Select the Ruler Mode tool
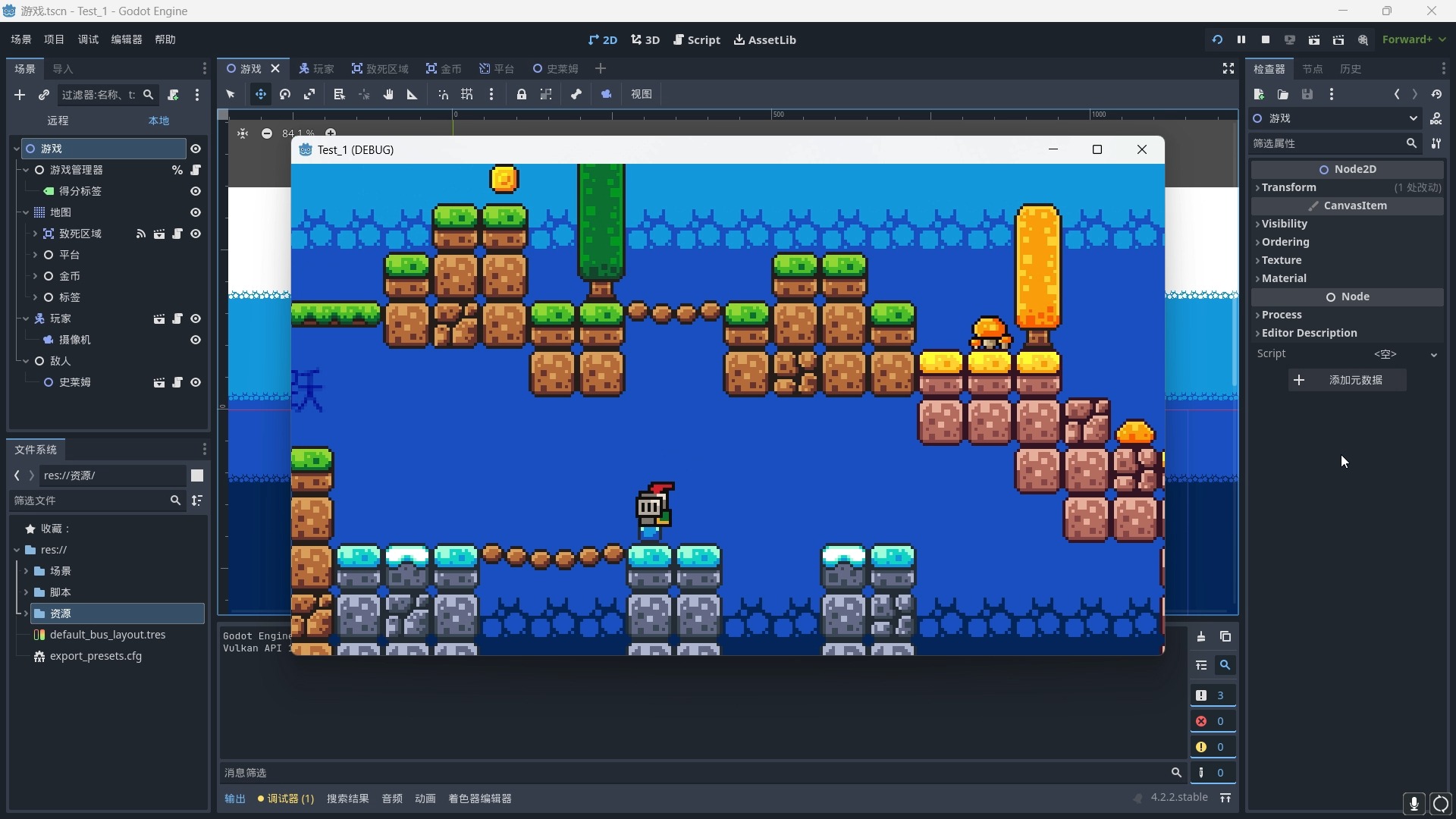1456x819 pixels. 413,94
